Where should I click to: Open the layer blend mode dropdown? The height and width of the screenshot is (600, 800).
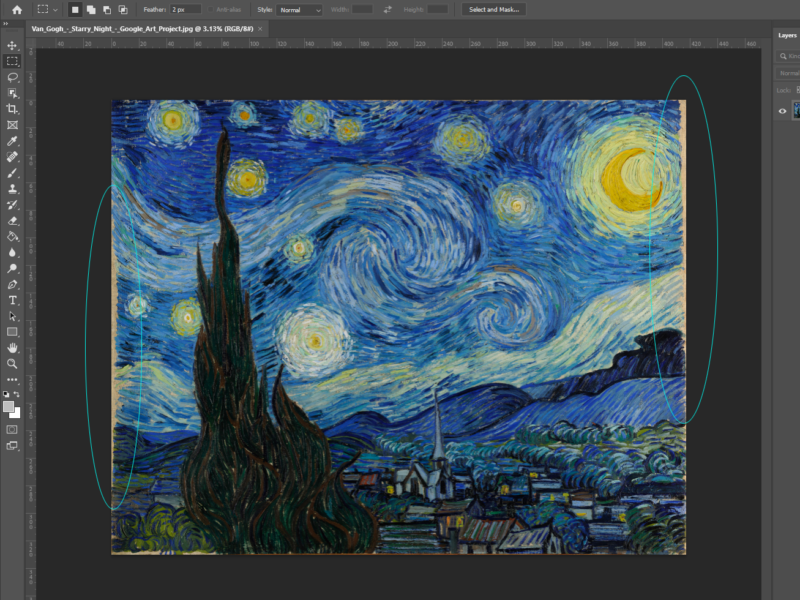(789, 73)
